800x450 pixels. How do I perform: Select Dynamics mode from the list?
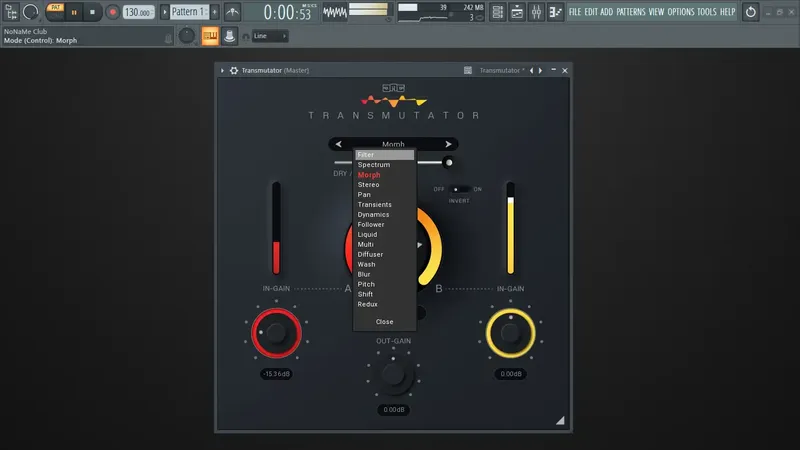(x=385, y=215)
